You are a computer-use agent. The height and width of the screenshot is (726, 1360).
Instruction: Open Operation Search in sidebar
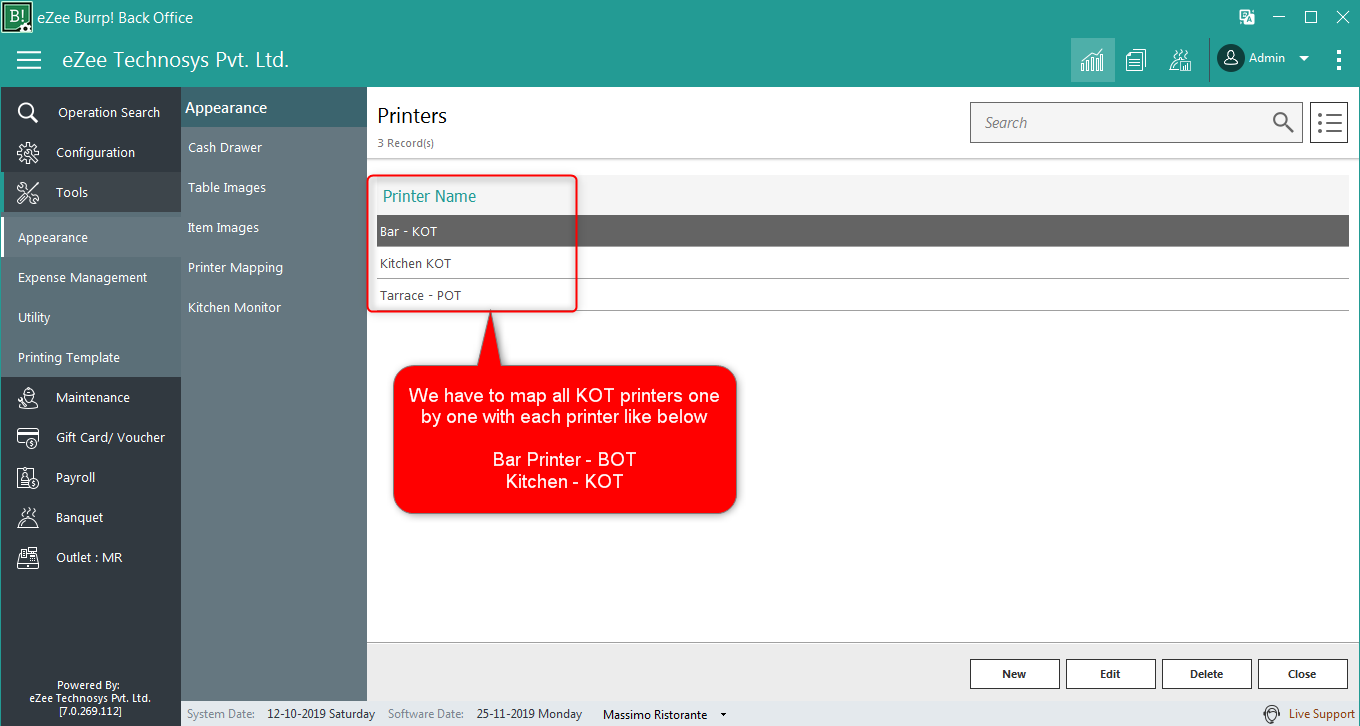tap(109, 113)
